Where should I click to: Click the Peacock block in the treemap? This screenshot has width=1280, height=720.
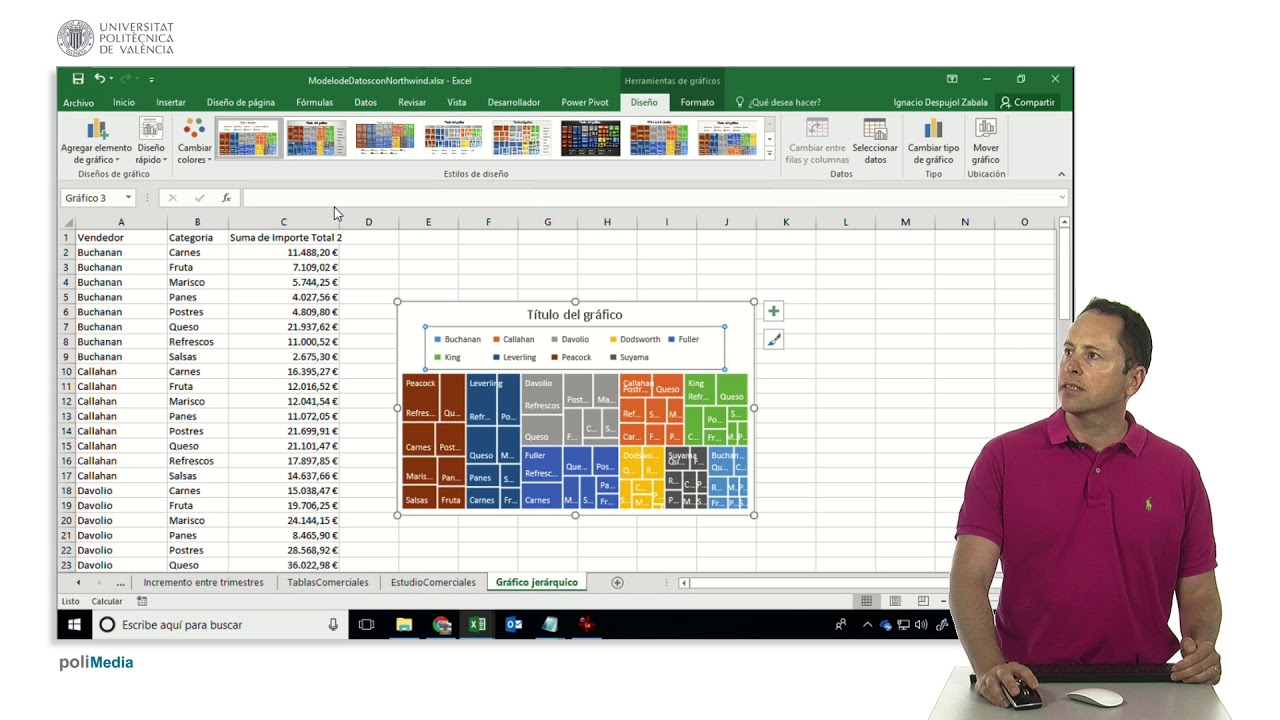[x=432, y=441]
